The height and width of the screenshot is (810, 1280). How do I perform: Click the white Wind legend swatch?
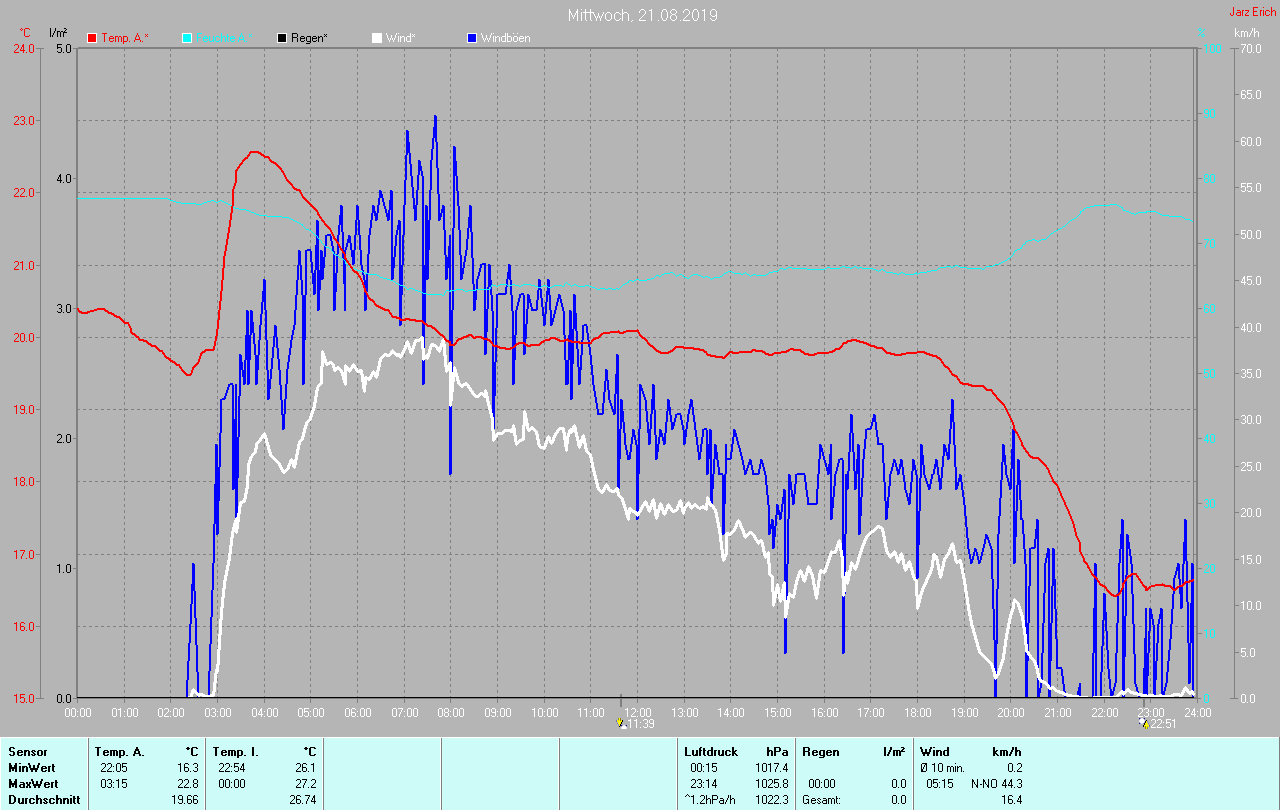point(377,38)
